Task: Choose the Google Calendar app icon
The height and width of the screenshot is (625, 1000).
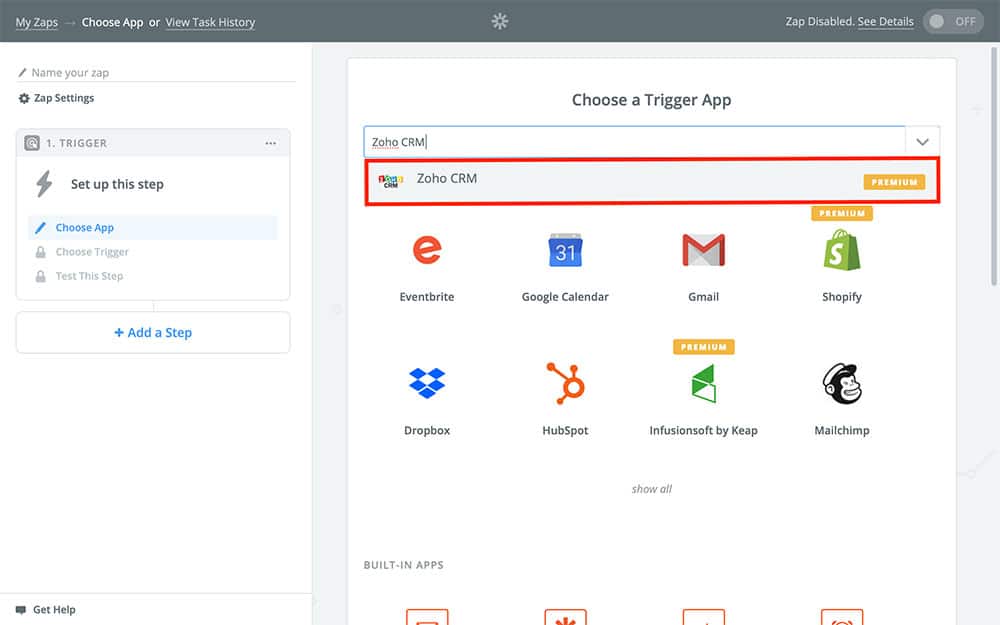Action: (x=565, y=250)
